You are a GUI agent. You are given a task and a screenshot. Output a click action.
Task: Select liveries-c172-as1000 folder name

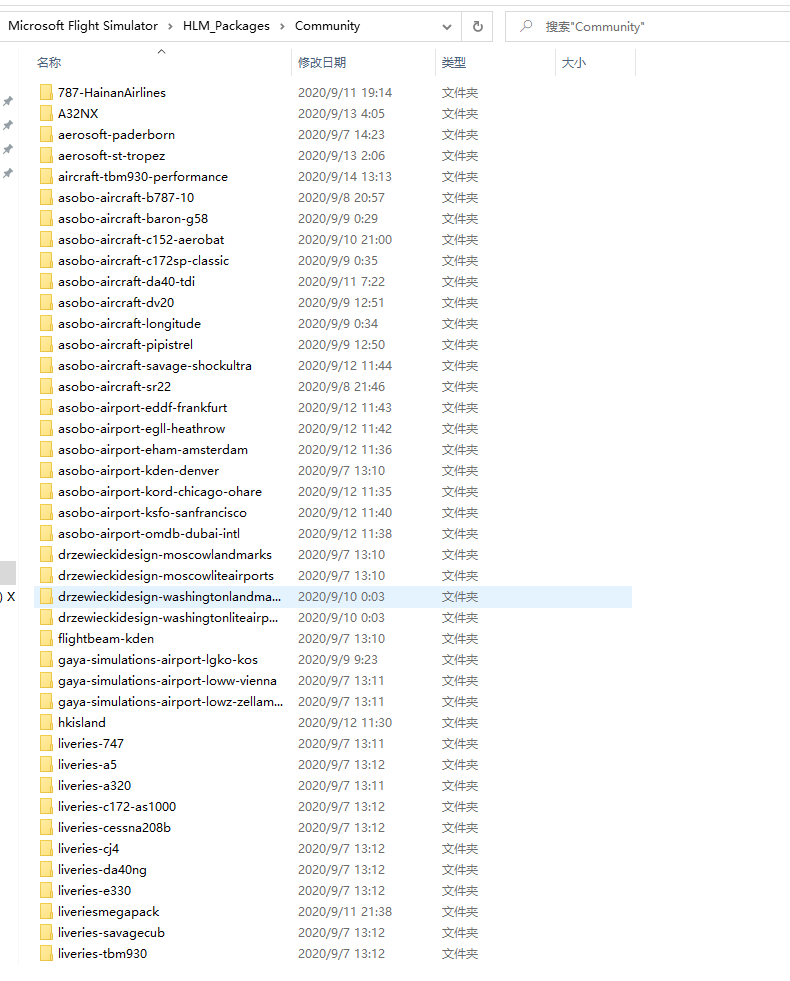[117, 806]
